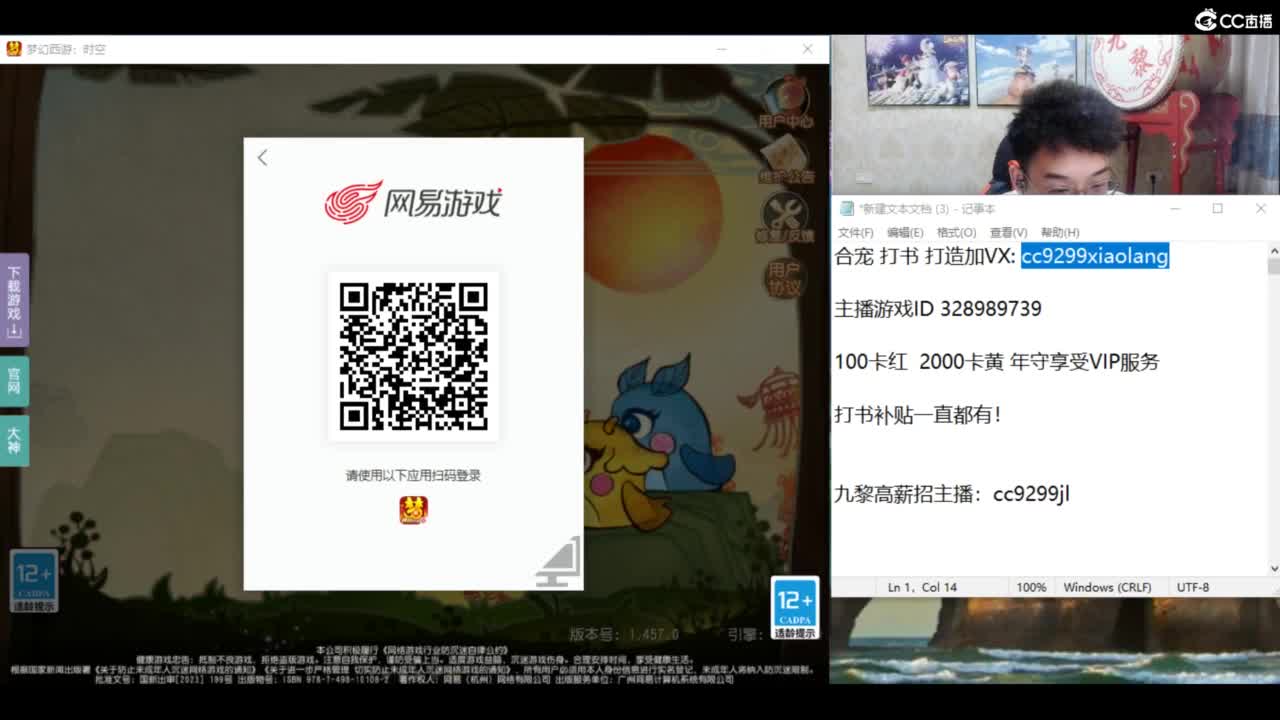Open the 编辑(E) menu in Notepad
The height and width of the screenshot is (720, 1280).
tap(905, 232)
